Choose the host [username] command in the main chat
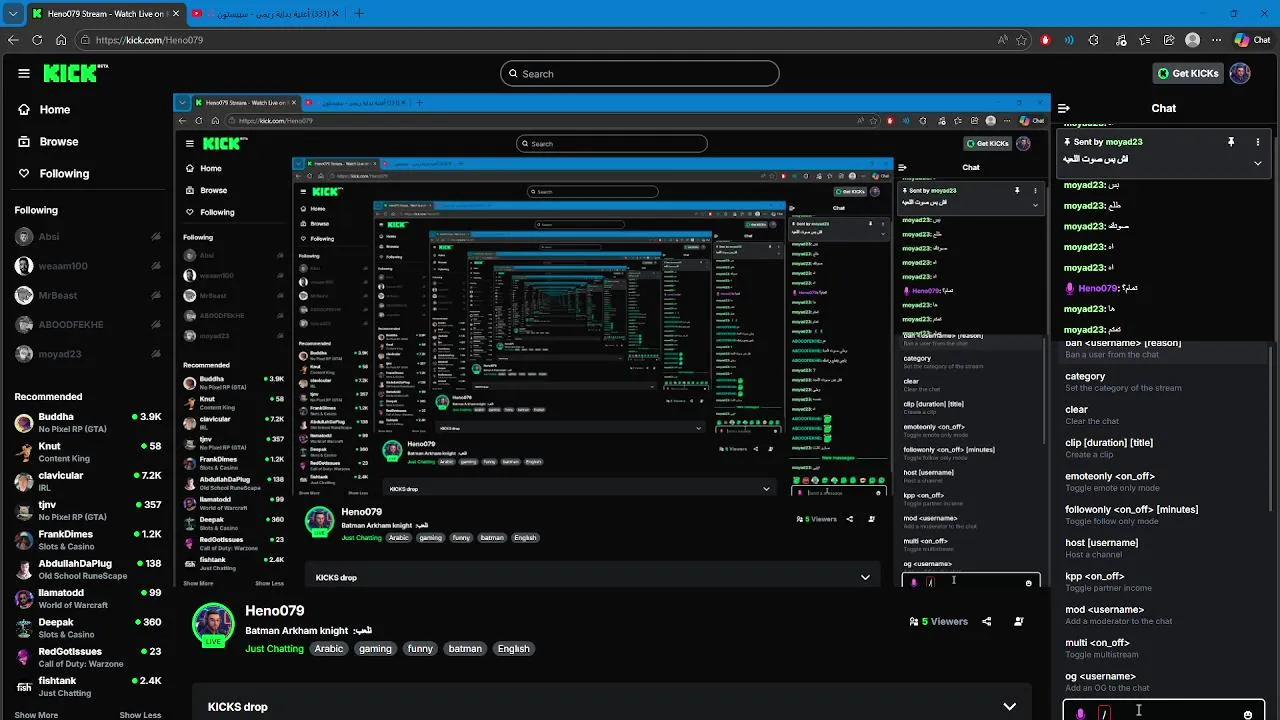1280x720 pixels. (x=1163, y=548)
